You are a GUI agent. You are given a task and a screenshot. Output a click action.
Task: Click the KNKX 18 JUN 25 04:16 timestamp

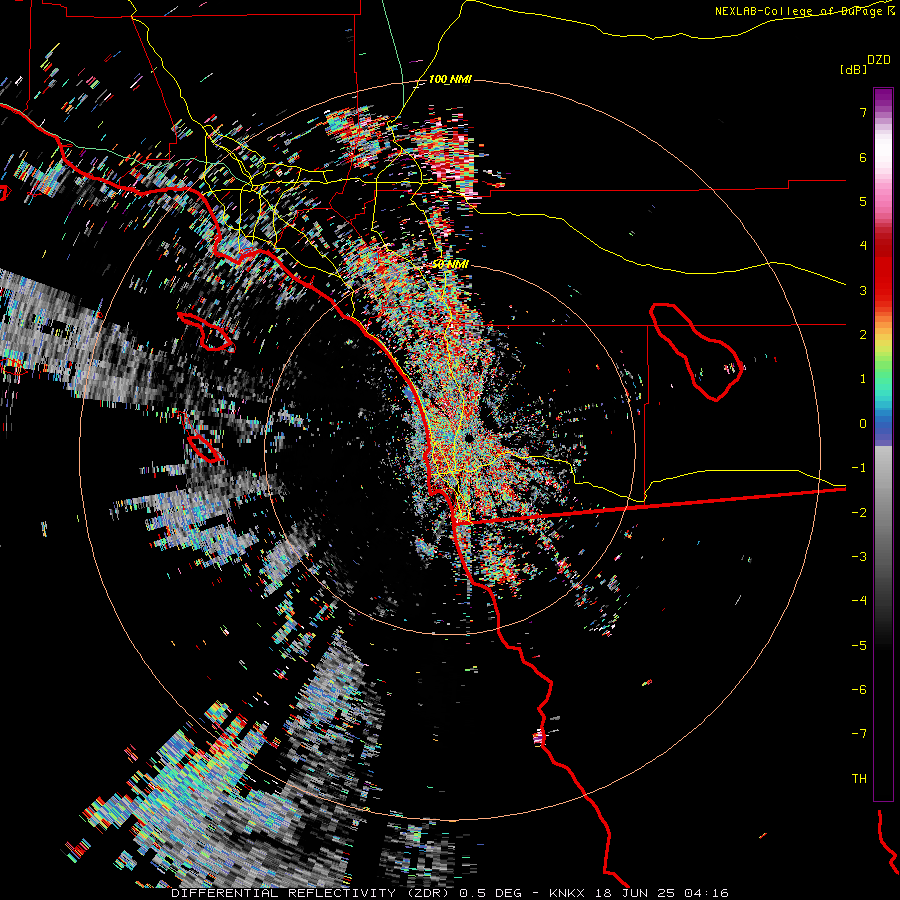(x=639, y=893)
